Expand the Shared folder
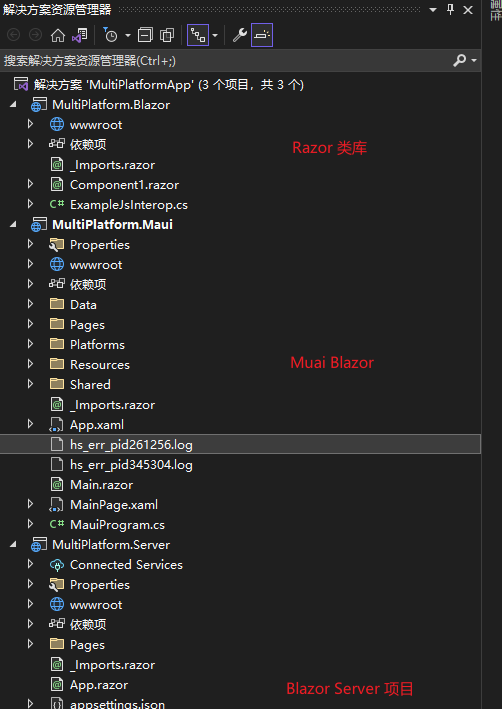The height and width of the screenshot is (709, 502). [x=30, y=384]
